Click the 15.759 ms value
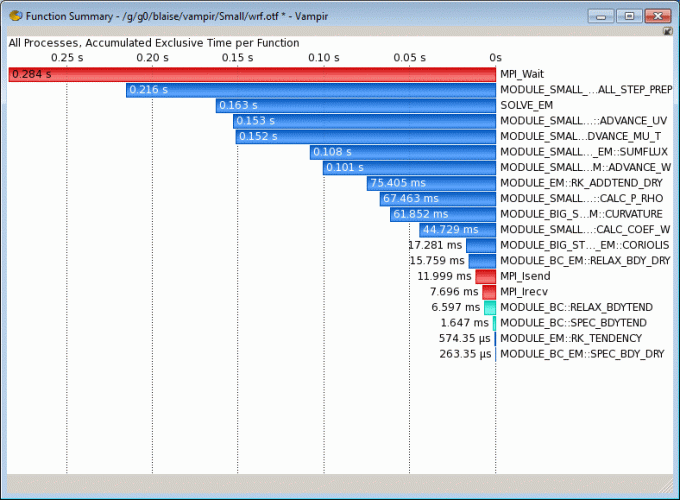680x500 pixels. [437, 261]
